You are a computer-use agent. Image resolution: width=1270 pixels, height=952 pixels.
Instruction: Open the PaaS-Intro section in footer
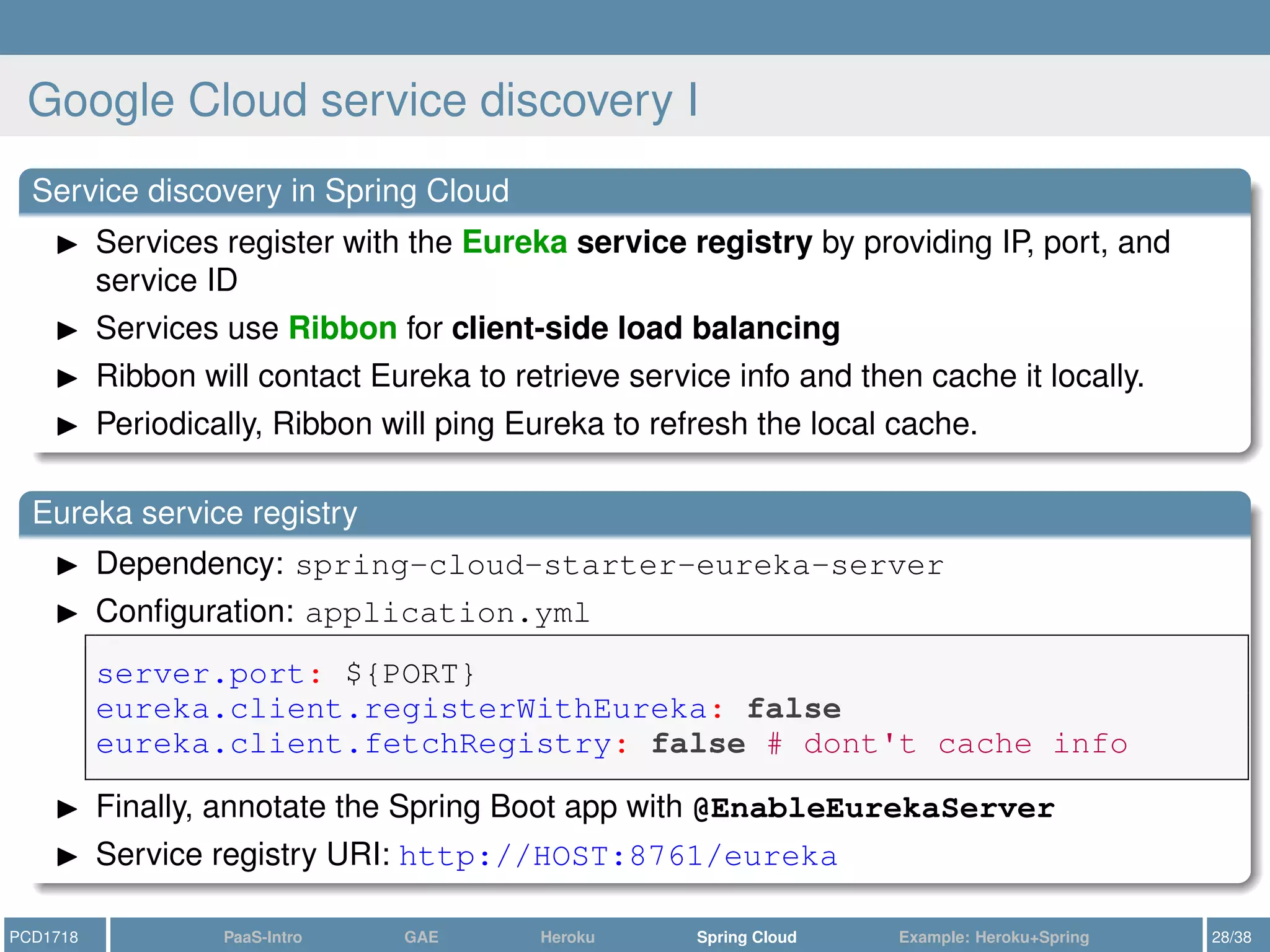coord(262,937)
